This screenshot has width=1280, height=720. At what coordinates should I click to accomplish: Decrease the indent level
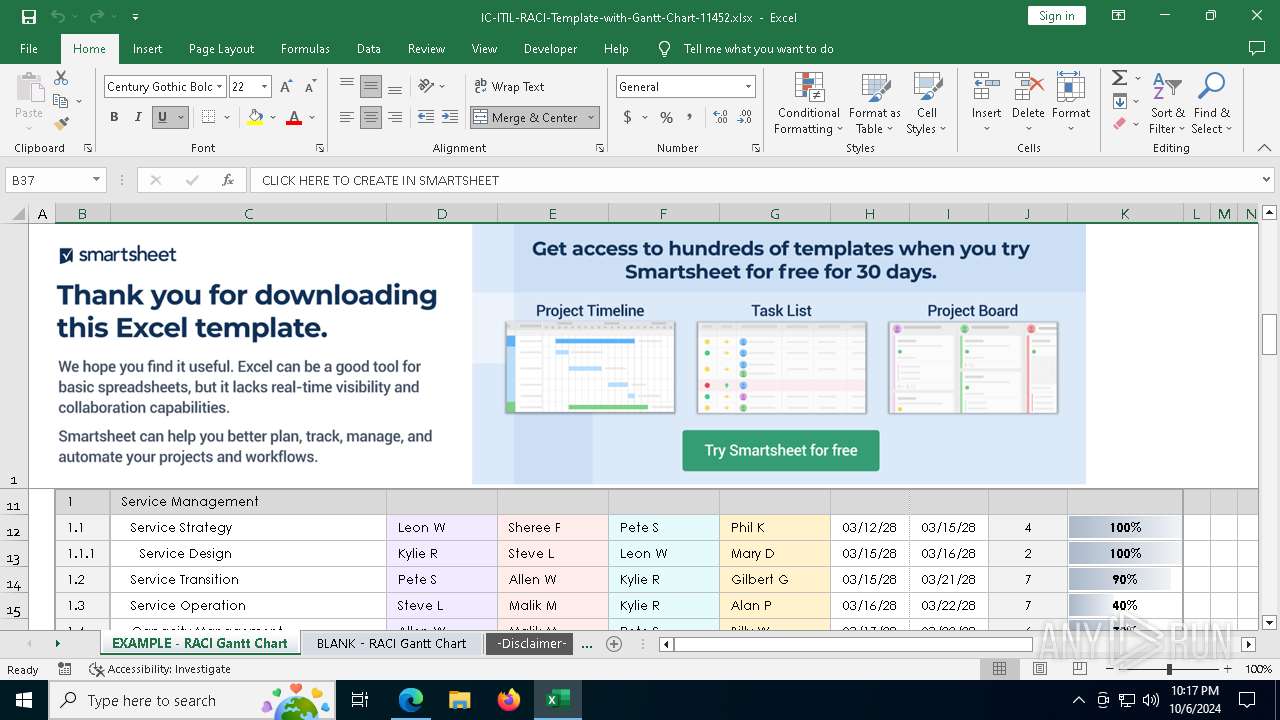click(426, 117)
